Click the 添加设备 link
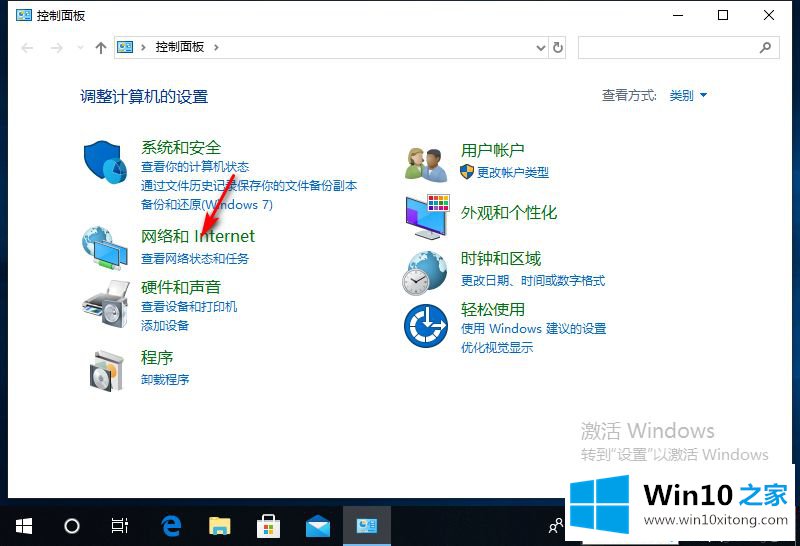800x546 pixels. [x=165, y=325]
